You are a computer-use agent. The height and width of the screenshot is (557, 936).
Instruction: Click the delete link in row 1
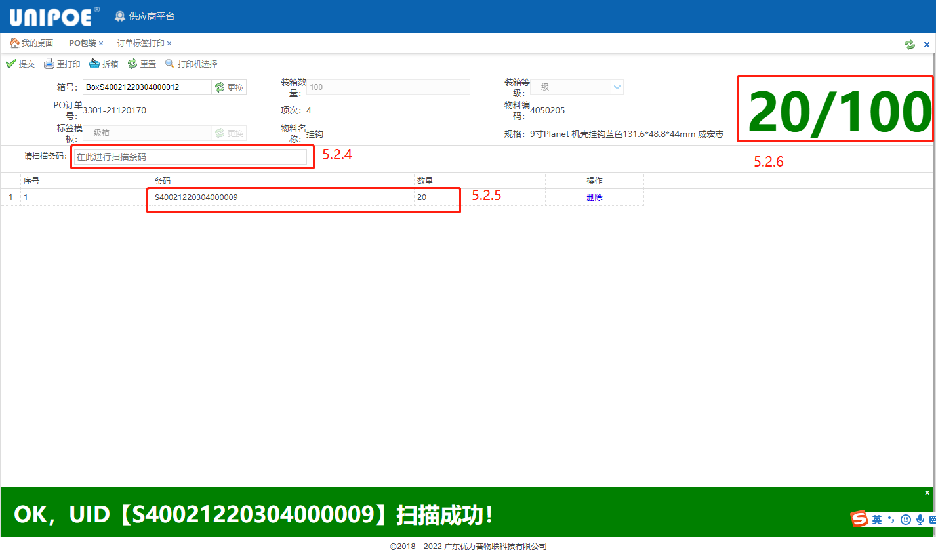click(x=594, y=198)
